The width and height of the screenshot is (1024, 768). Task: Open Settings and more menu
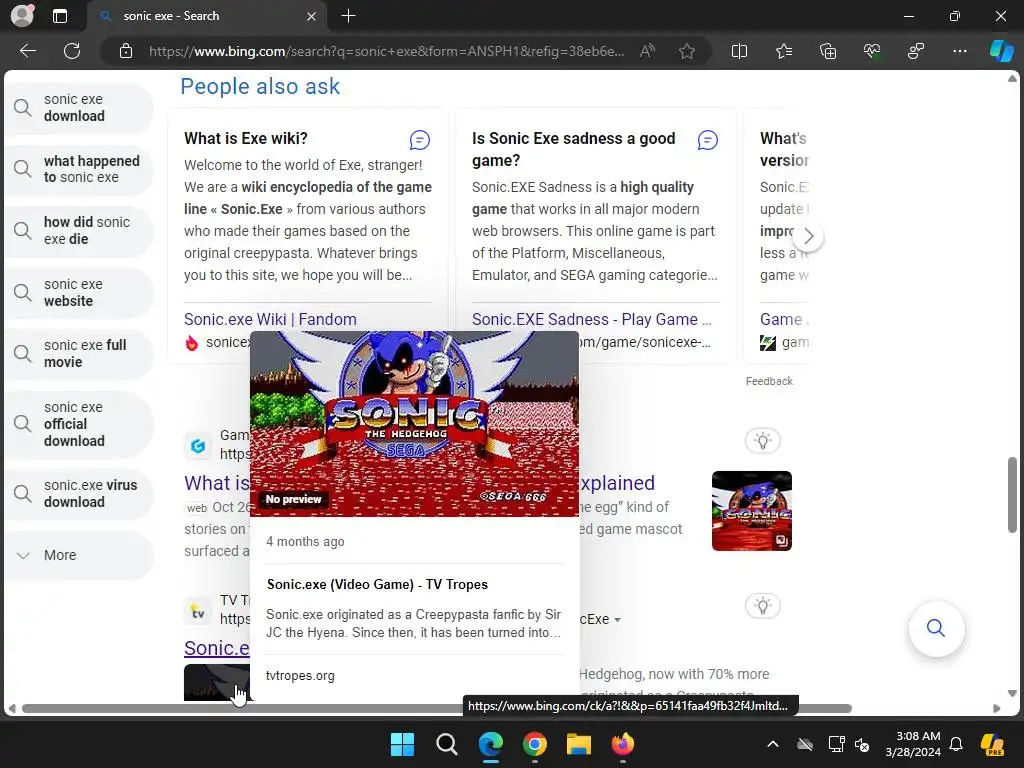click(x=959, y=51)
